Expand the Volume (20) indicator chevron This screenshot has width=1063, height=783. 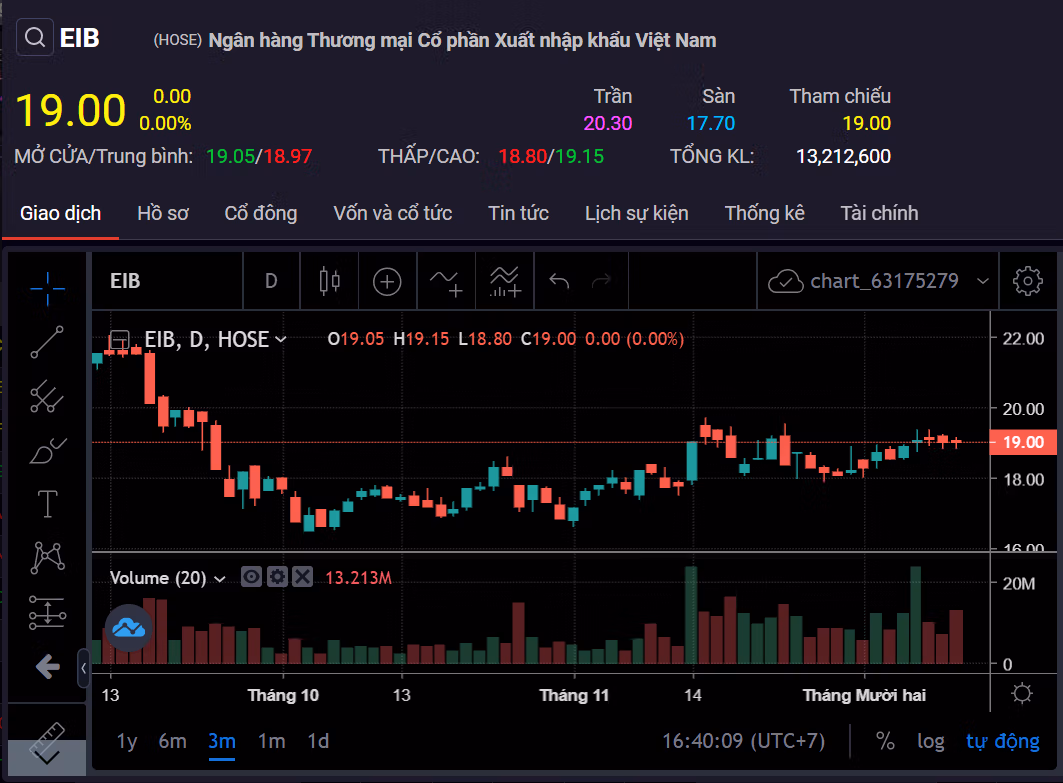220,578
